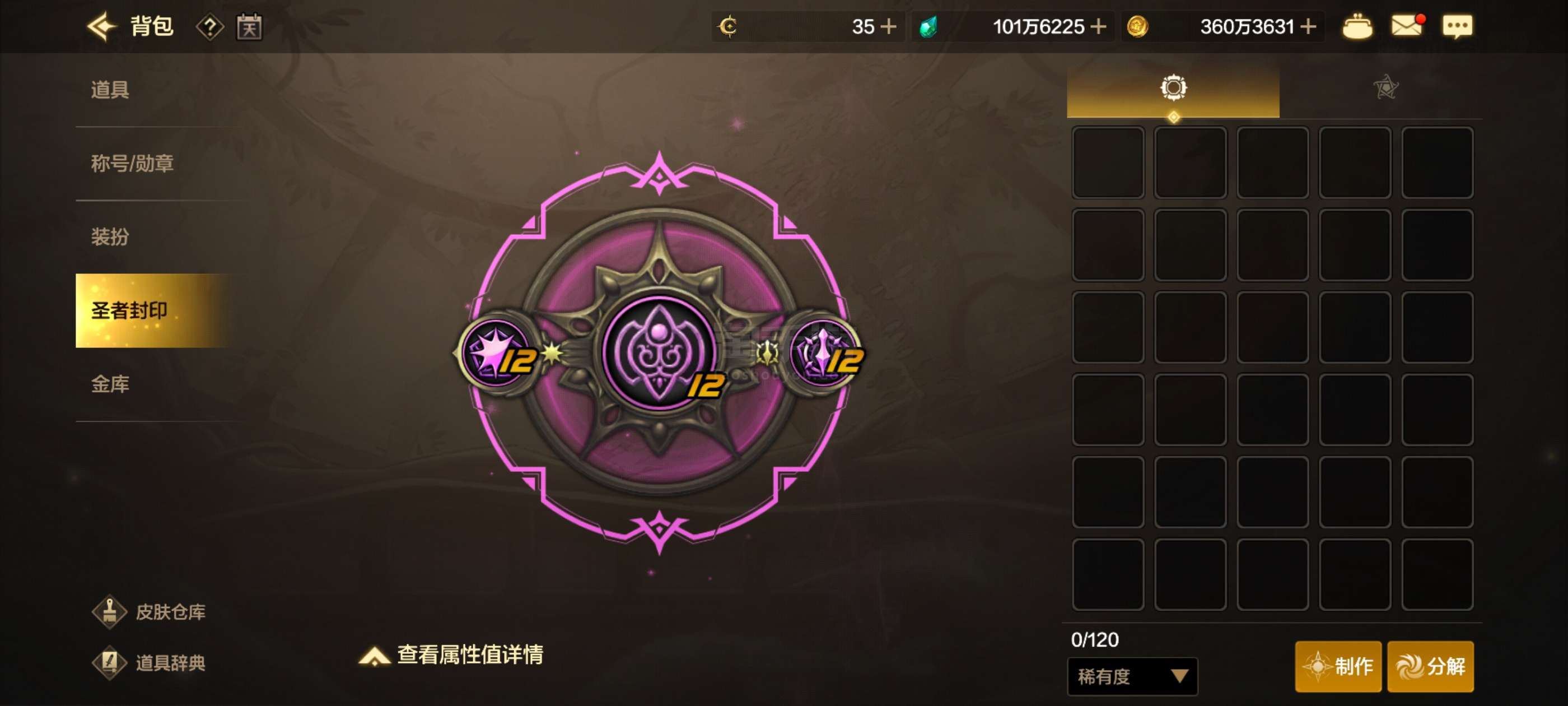Open the help question mark icon
Image resolution: width=1568 pixels, height=706 pixels.
click(209, 27)
